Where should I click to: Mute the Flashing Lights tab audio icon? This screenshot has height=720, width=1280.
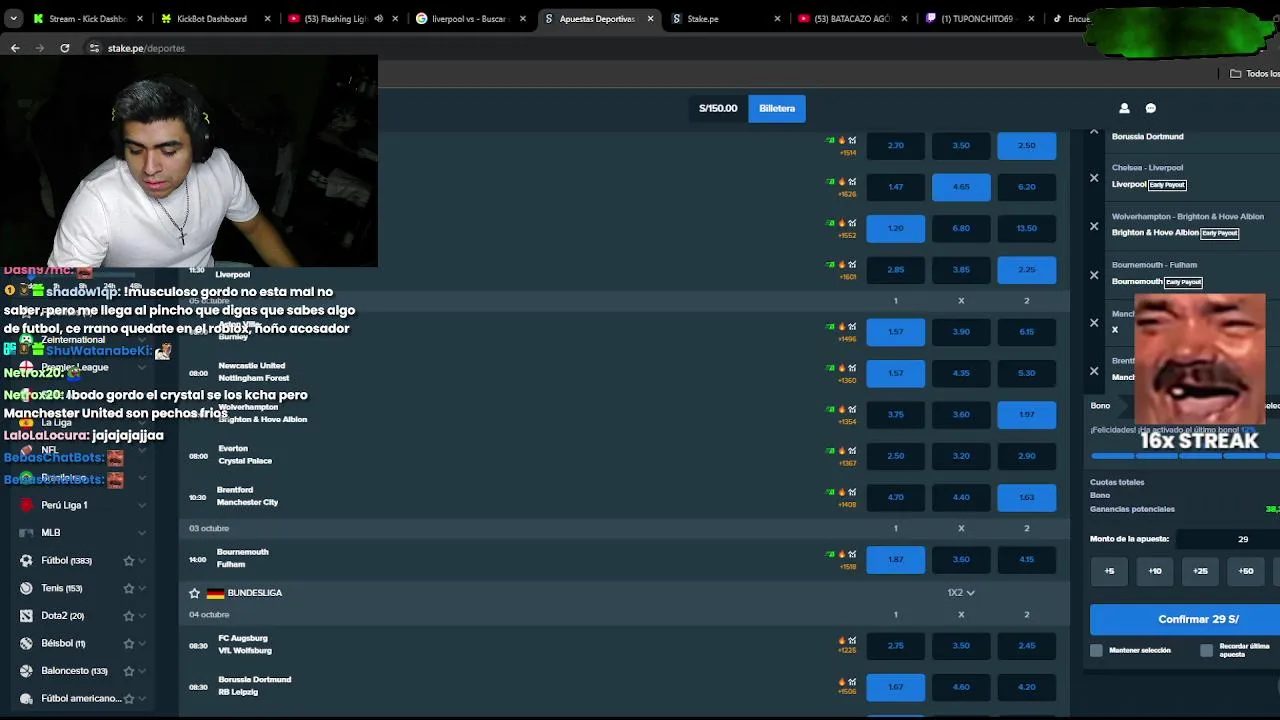point(378,19)
